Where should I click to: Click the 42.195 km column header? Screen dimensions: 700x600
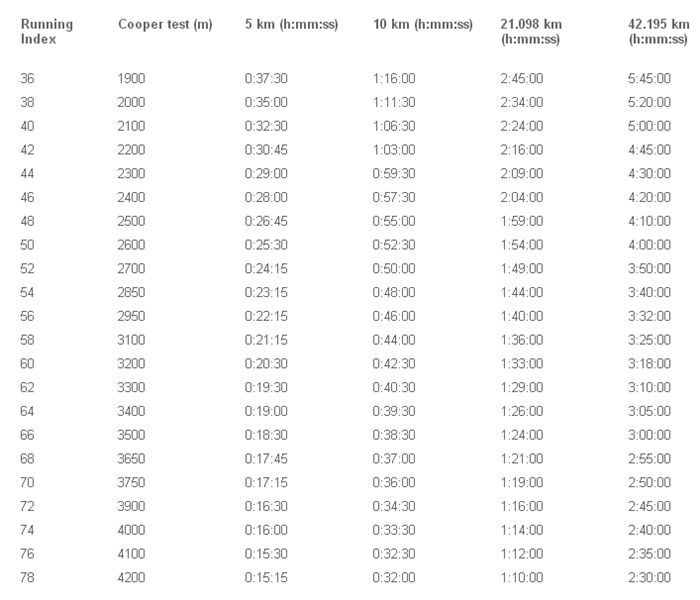[658, 32]
